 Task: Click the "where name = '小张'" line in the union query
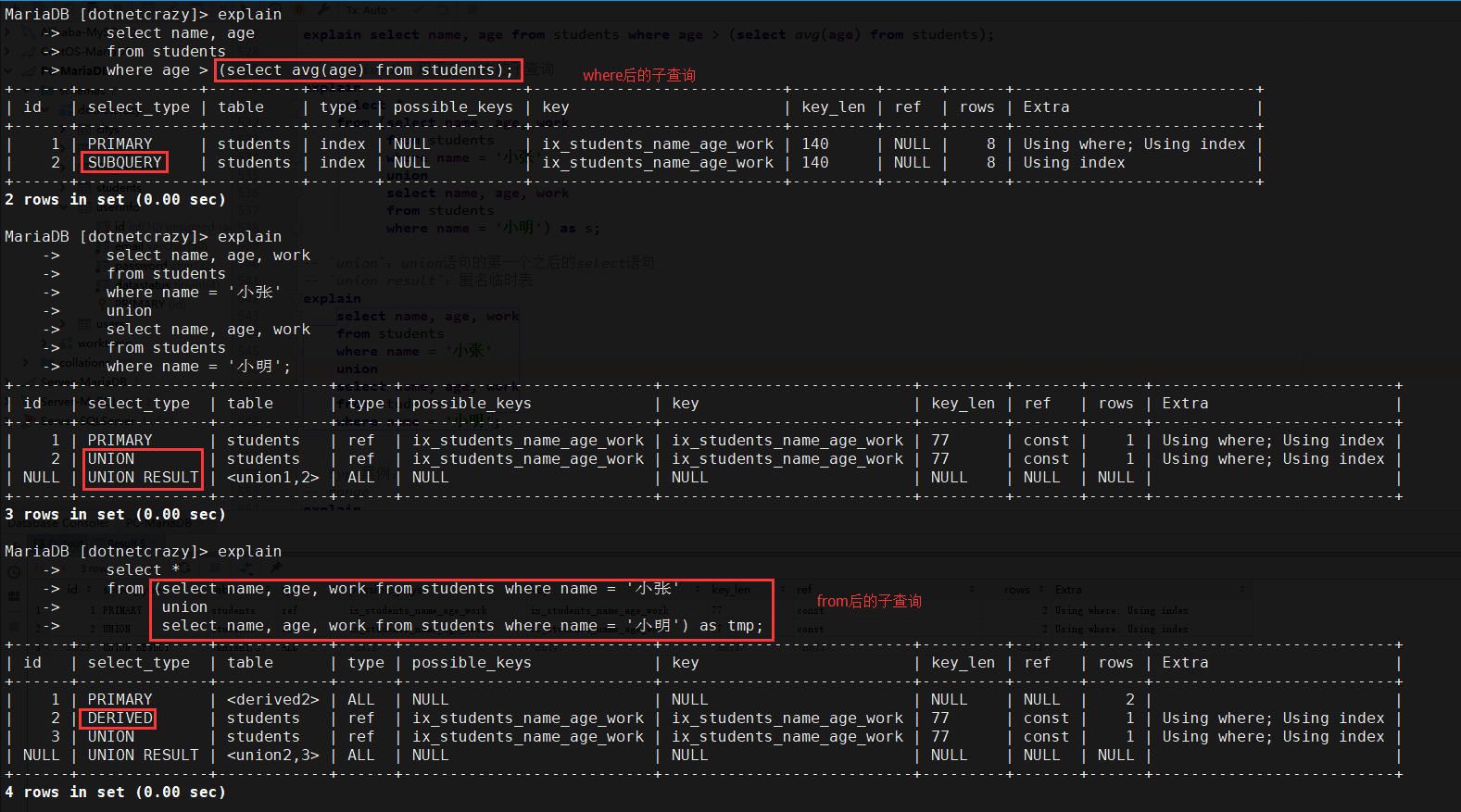(194, 293)
